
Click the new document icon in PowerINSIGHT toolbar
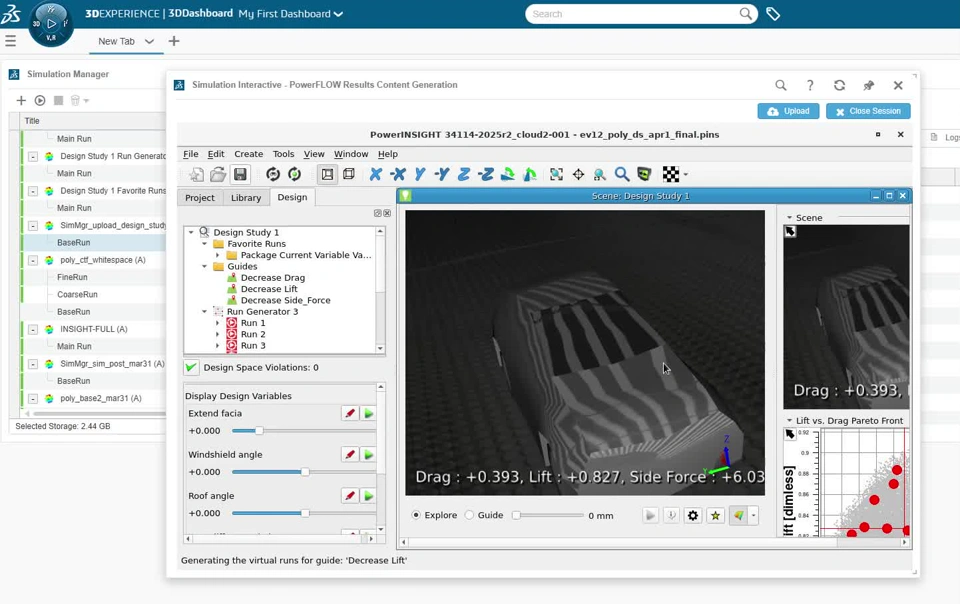[196, 174]
